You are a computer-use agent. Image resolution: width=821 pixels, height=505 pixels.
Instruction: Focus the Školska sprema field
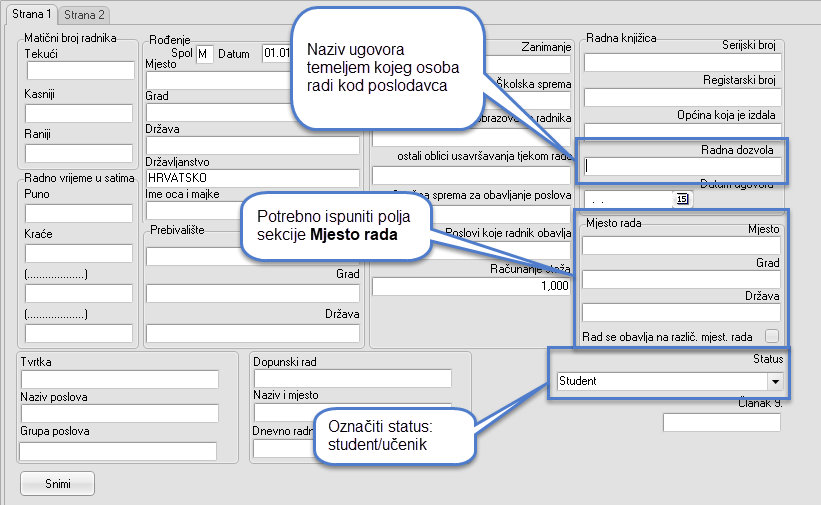coord(528,100)
